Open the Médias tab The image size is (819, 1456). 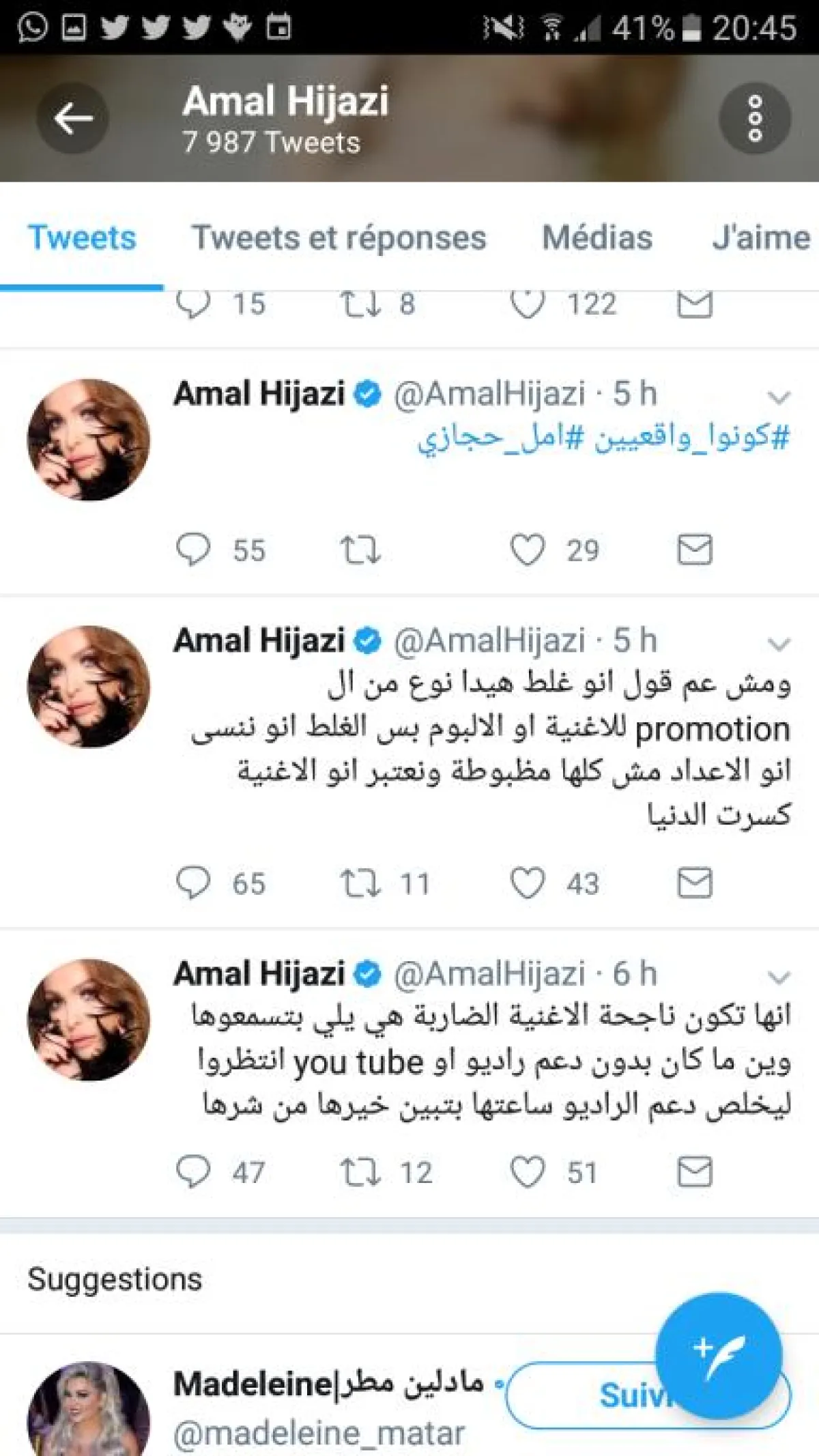597,238
